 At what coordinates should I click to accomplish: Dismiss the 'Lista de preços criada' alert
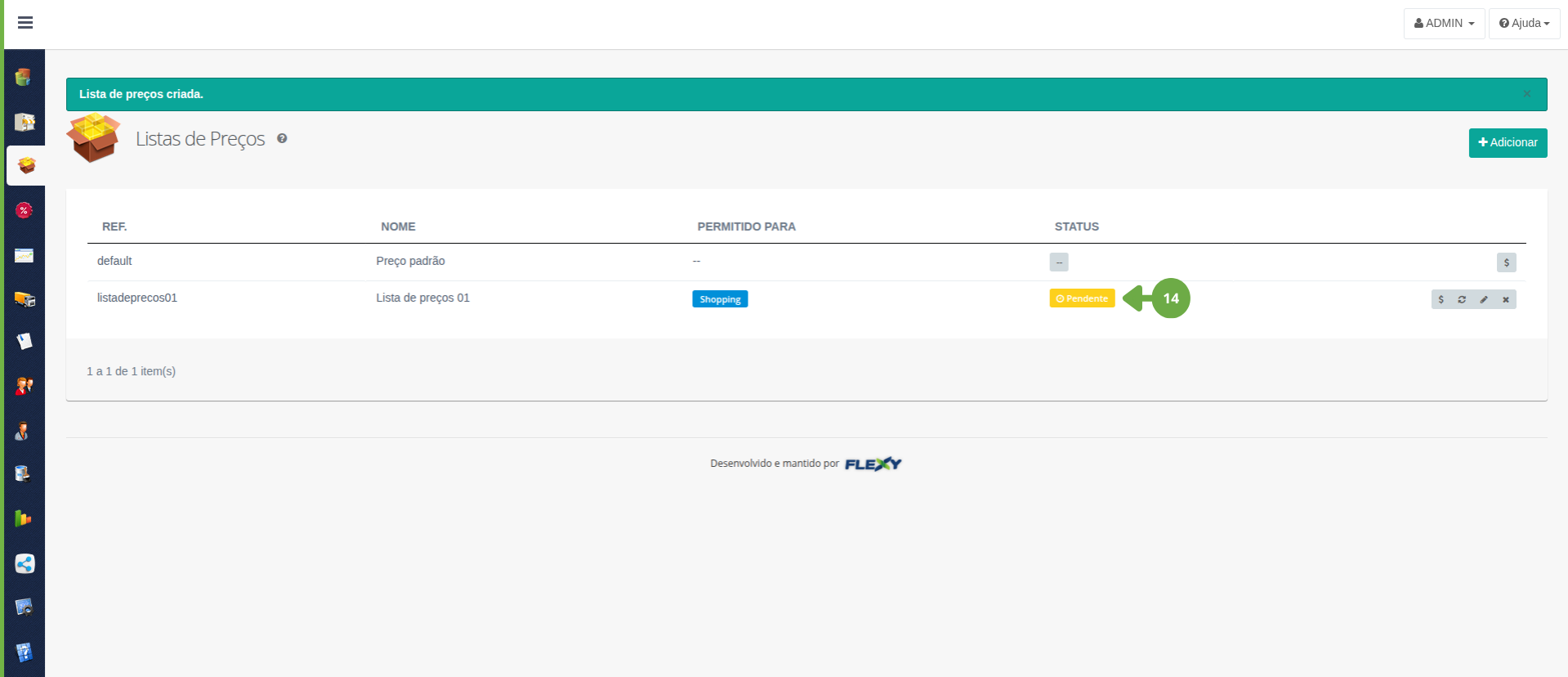pyautogui.click(x=1526, y=94)
